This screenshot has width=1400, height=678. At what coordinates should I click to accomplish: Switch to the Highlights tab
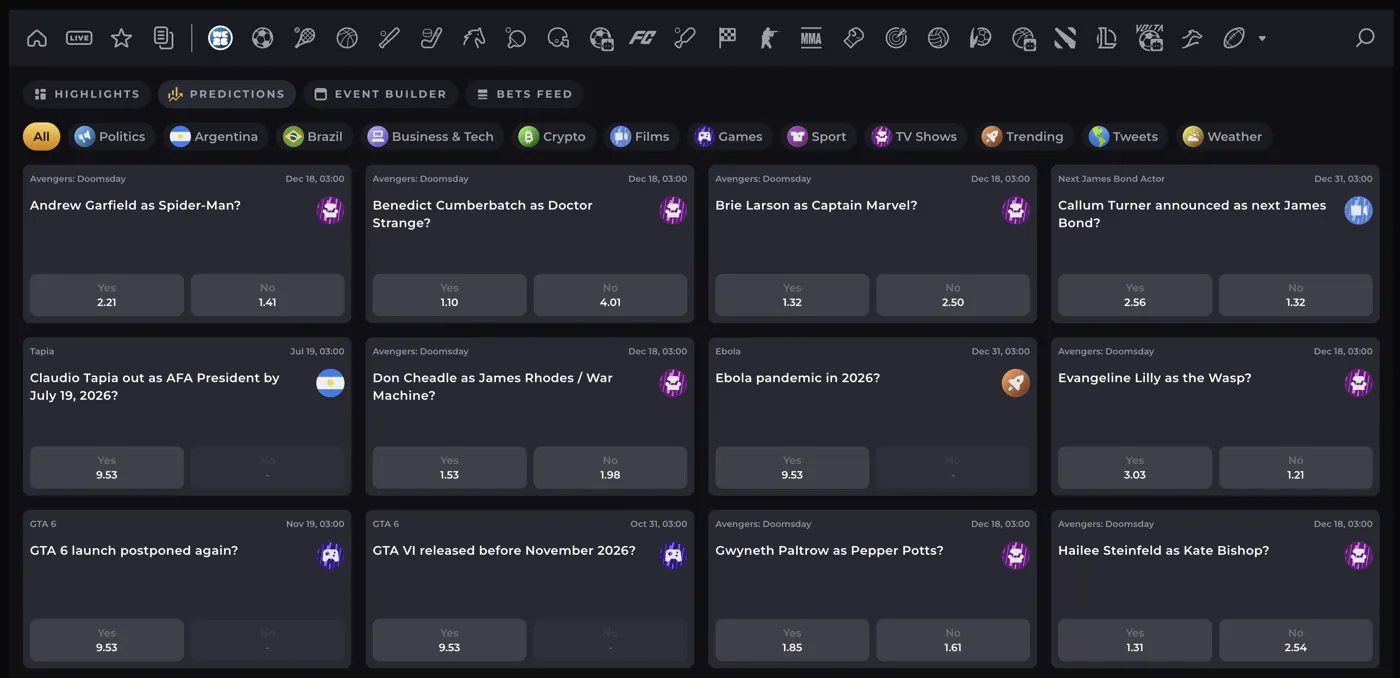coord(87,94)
